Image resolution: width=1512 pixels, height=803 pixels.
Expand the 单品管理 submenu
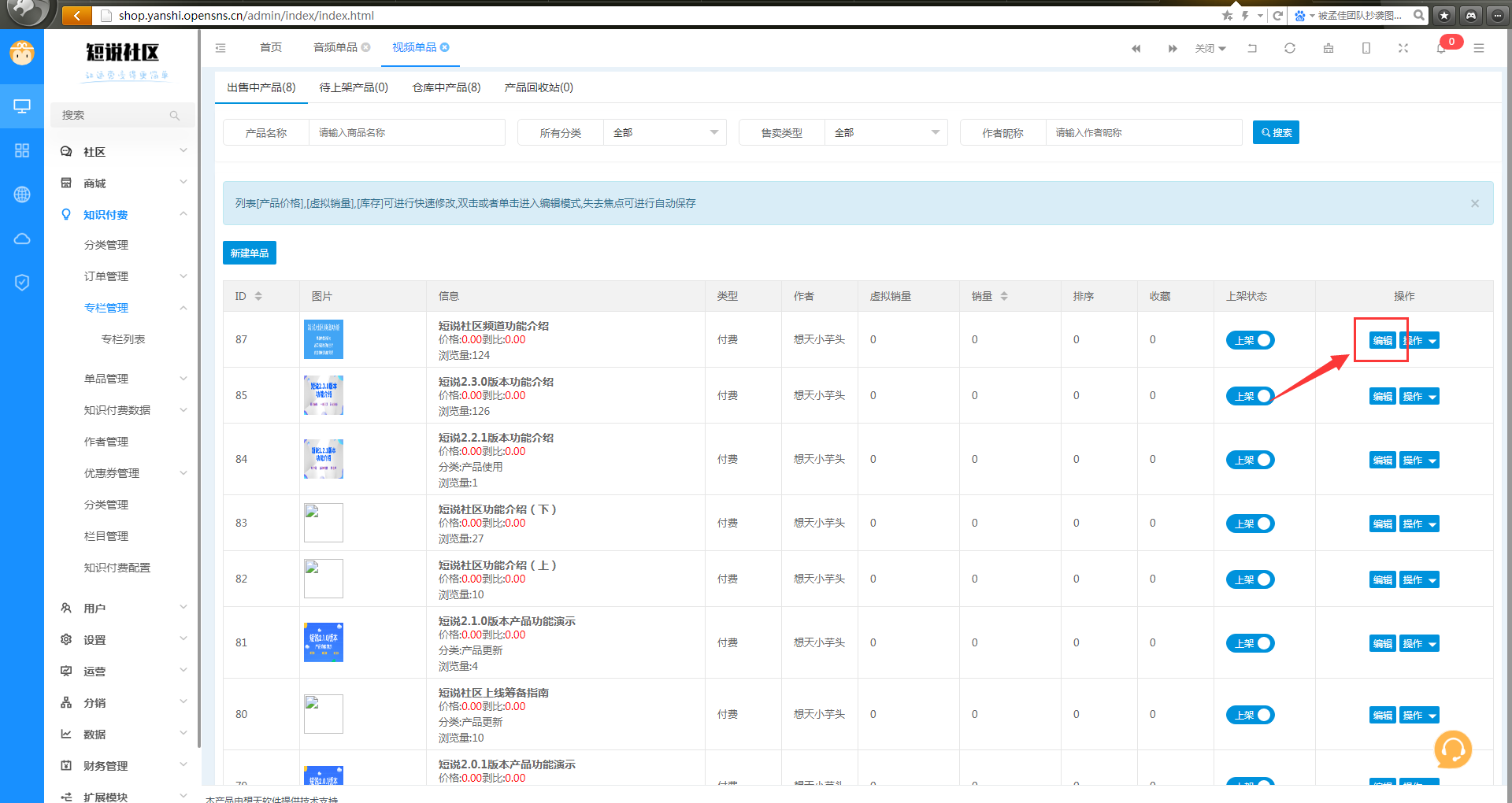(124, 379)
